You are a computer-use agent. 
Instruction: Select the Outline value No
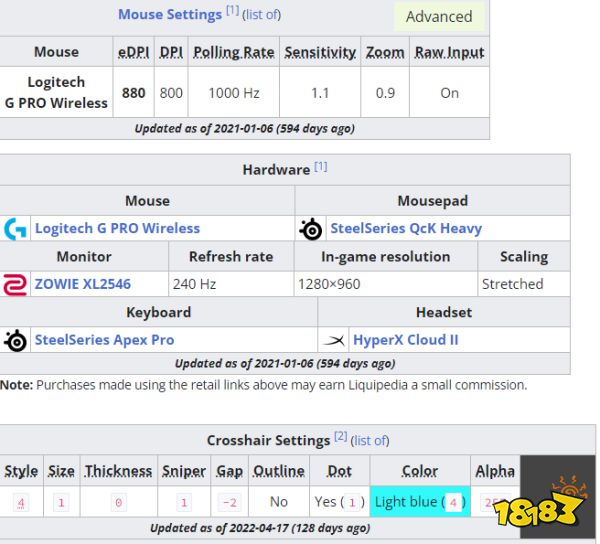(279, 502)
